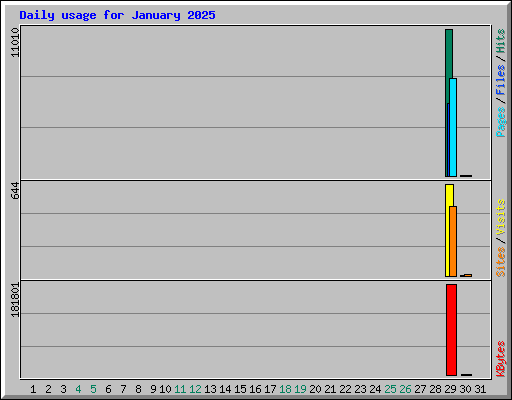Screen dimensions: 512x400
Task: Click the Sites legend label
Action: click(500, 262)
